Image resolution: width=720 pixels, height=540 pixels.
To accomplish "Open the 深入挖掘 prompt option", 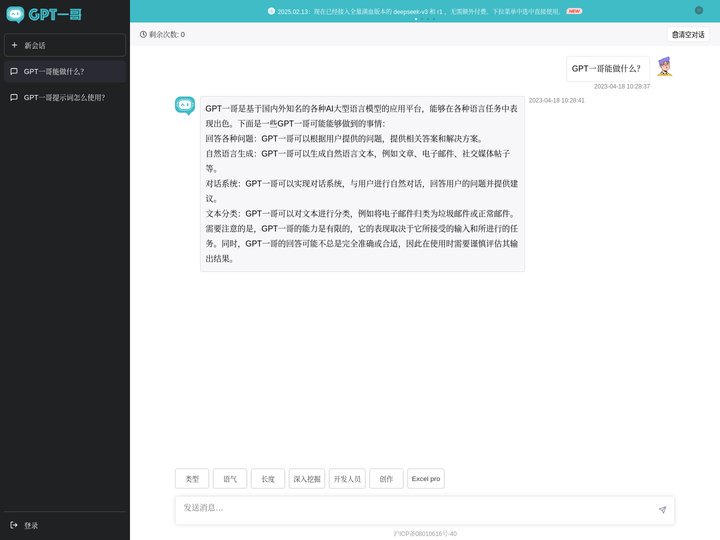I will click(x=307, y=479).
